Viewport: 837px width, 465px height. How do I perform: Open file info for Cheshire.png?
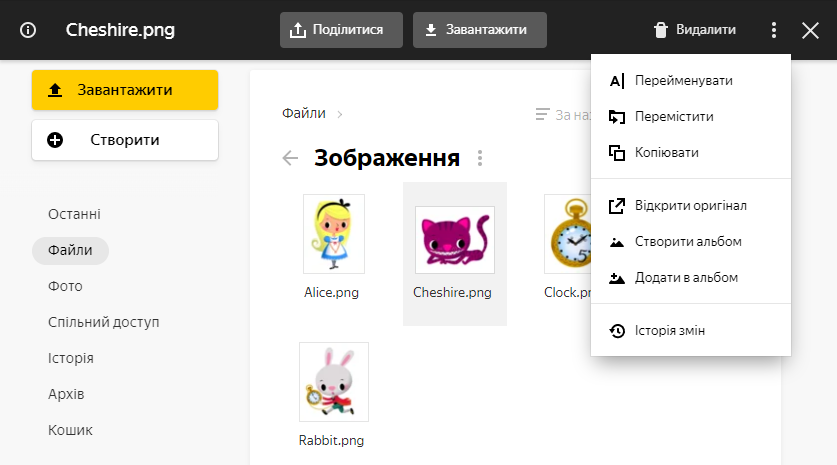click(28, 30)
